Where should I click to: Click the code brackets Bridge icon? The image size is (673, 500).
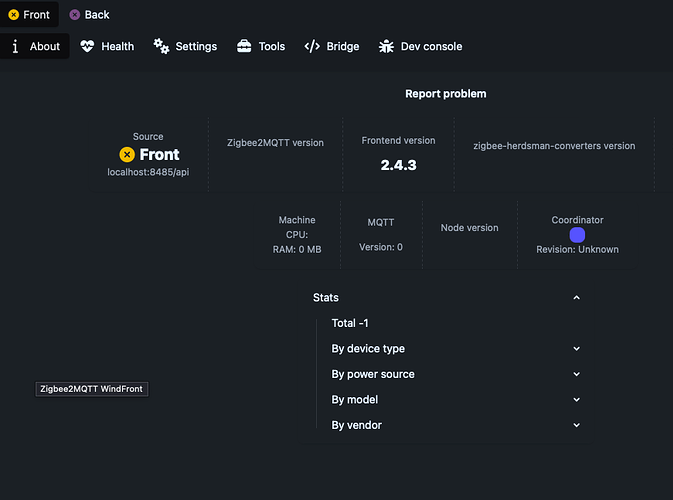pyautogui.click(x=312, y=46)
